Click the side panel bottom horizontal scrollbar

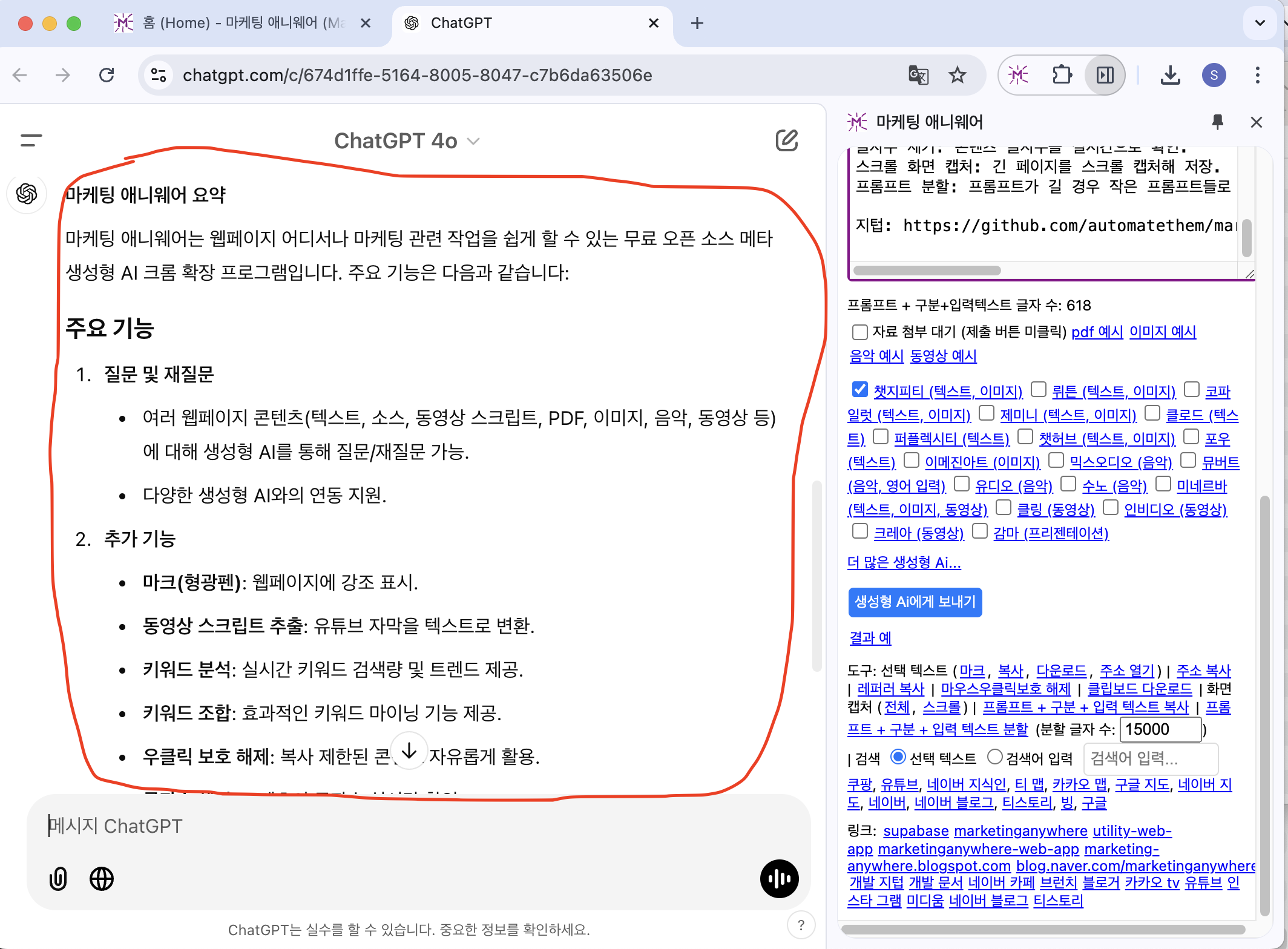(1043, 929)
